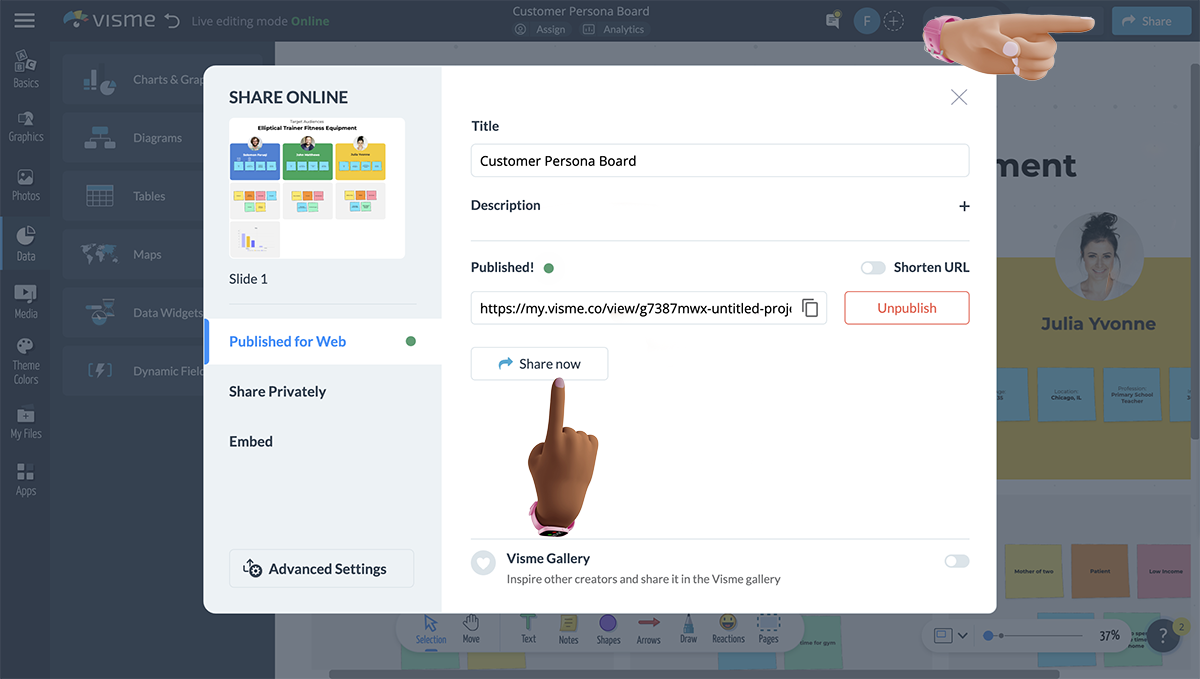Image resolution: width=1200 pixels, height=679 pixels.
Task: Click the Unpublish button
Action: 906,308
